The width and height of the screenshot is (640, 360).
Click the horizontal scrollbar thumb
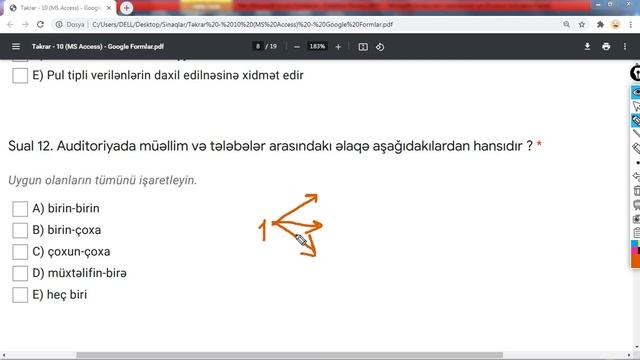289,355
